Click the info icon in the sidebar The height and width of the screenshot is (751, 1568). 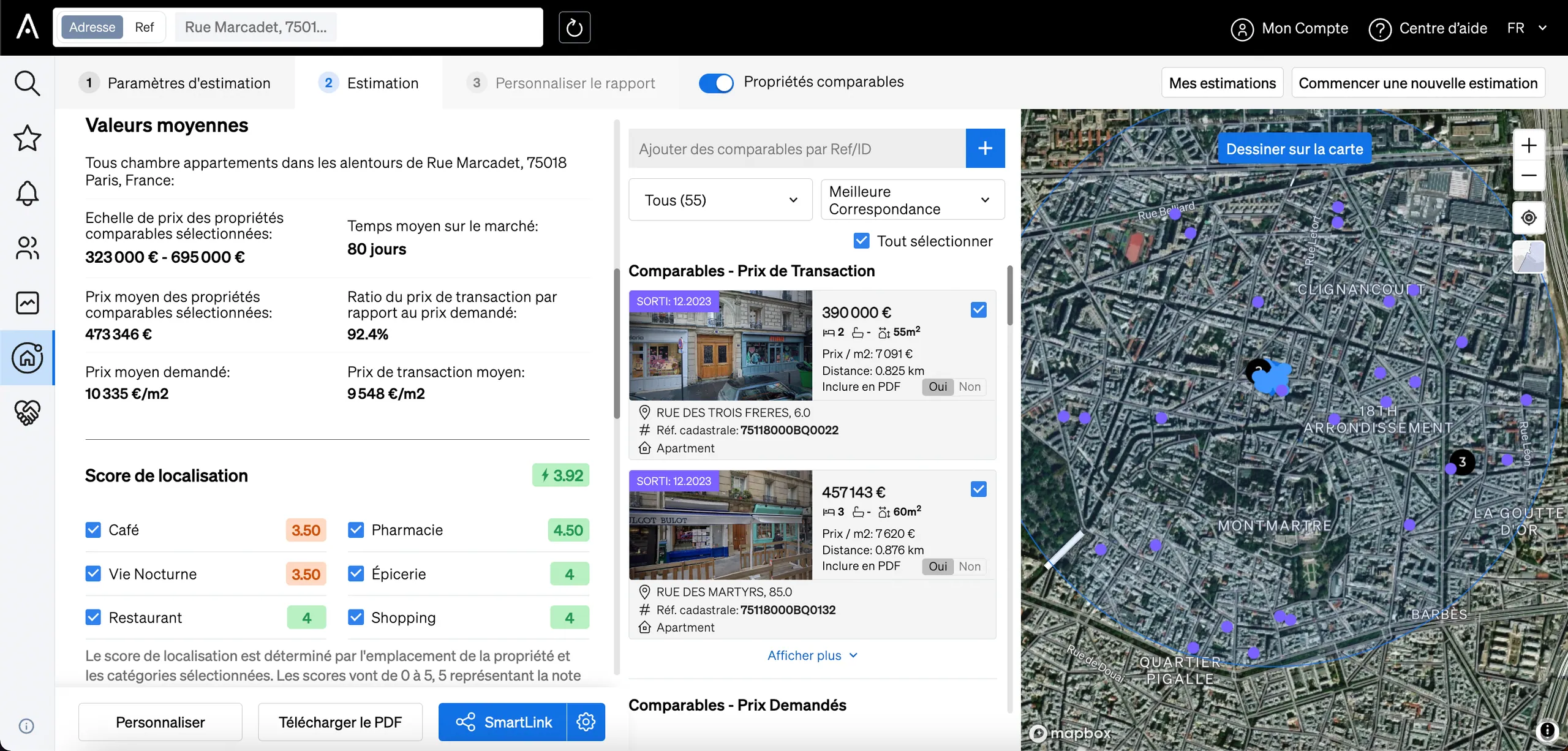point(26,726)
